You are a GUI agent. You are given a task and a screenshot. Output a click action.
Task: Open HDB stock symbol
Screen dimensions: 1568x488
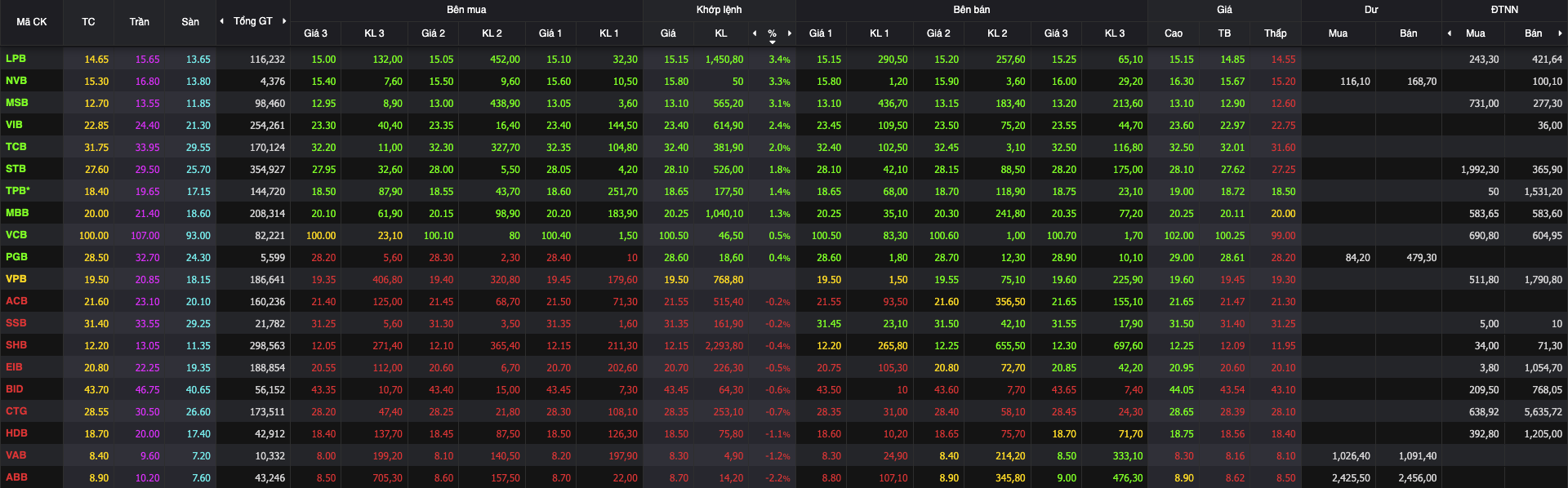16,433
